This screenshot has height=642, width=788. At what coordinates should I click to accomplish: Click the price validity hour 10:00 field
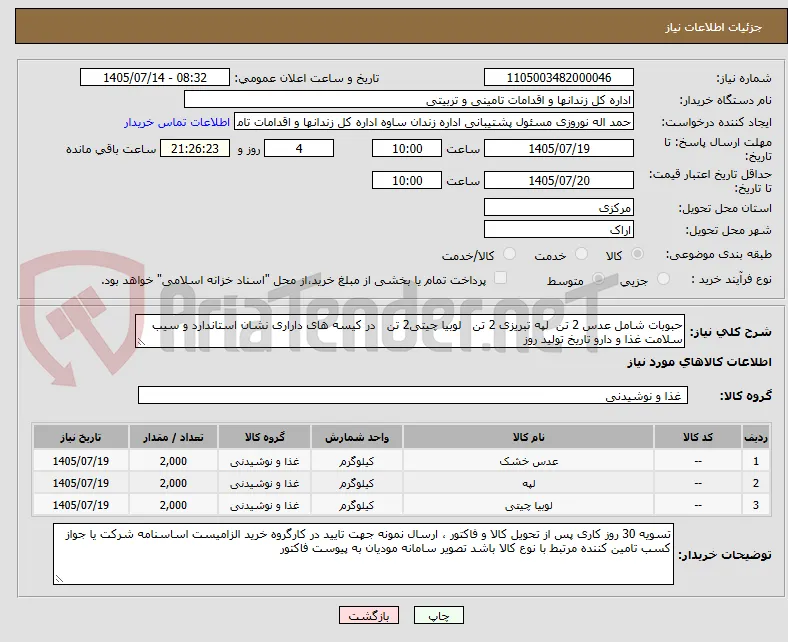[407, 180]
